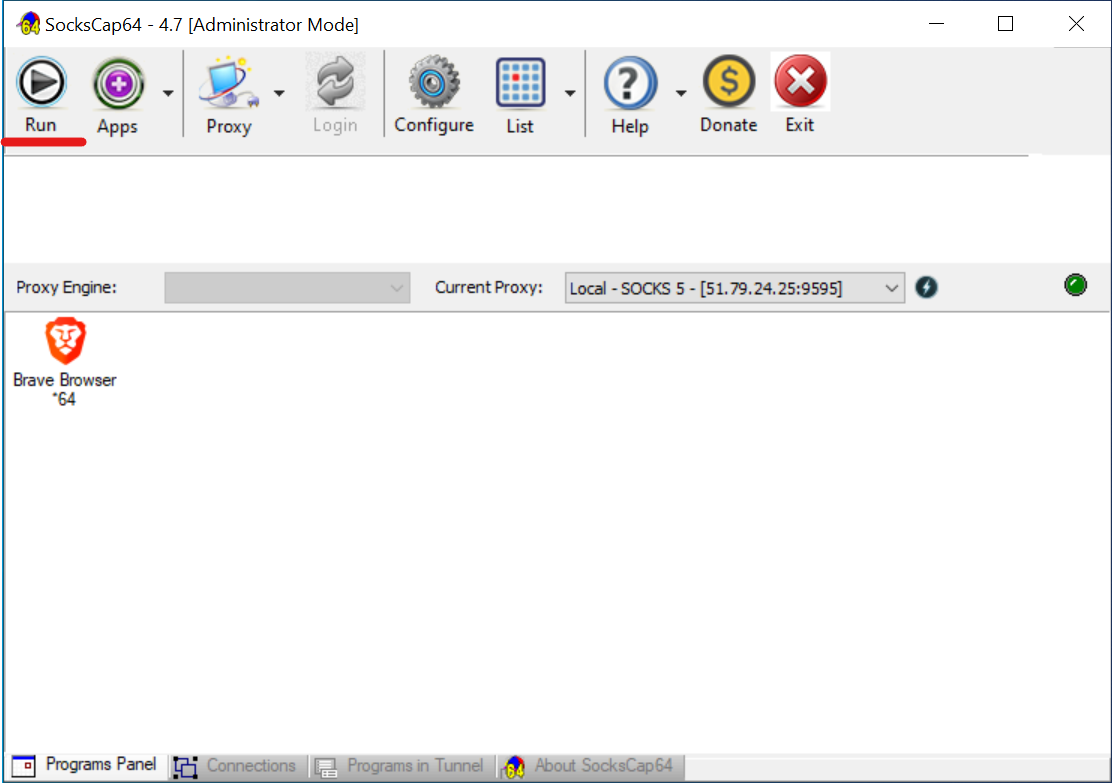Open the Configure gear icon
The width and height of the screenshot is (1112, 783).
[x=433, y=83]
